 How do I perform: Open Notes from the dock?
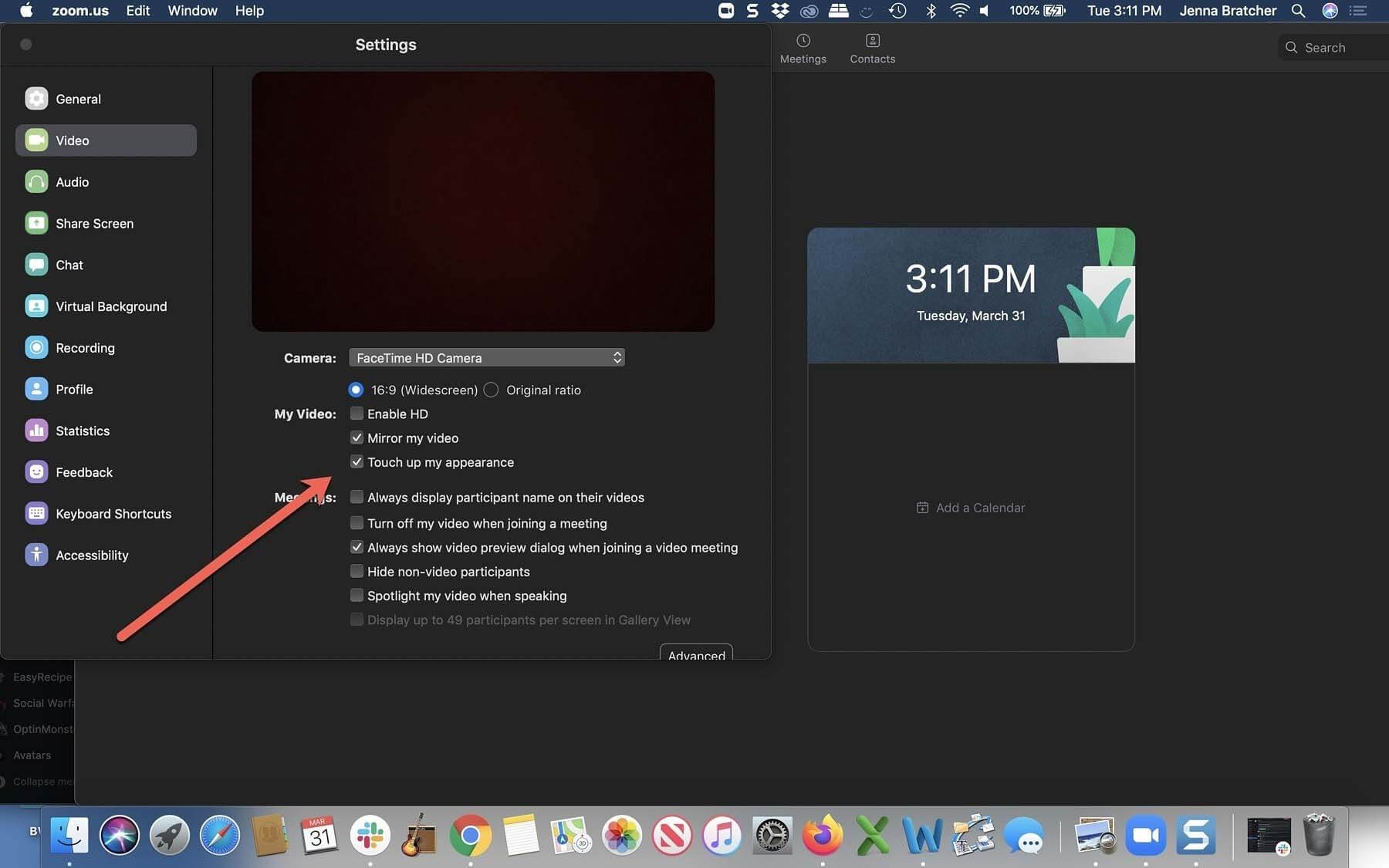pyautogui.click(x=521, y=835)
